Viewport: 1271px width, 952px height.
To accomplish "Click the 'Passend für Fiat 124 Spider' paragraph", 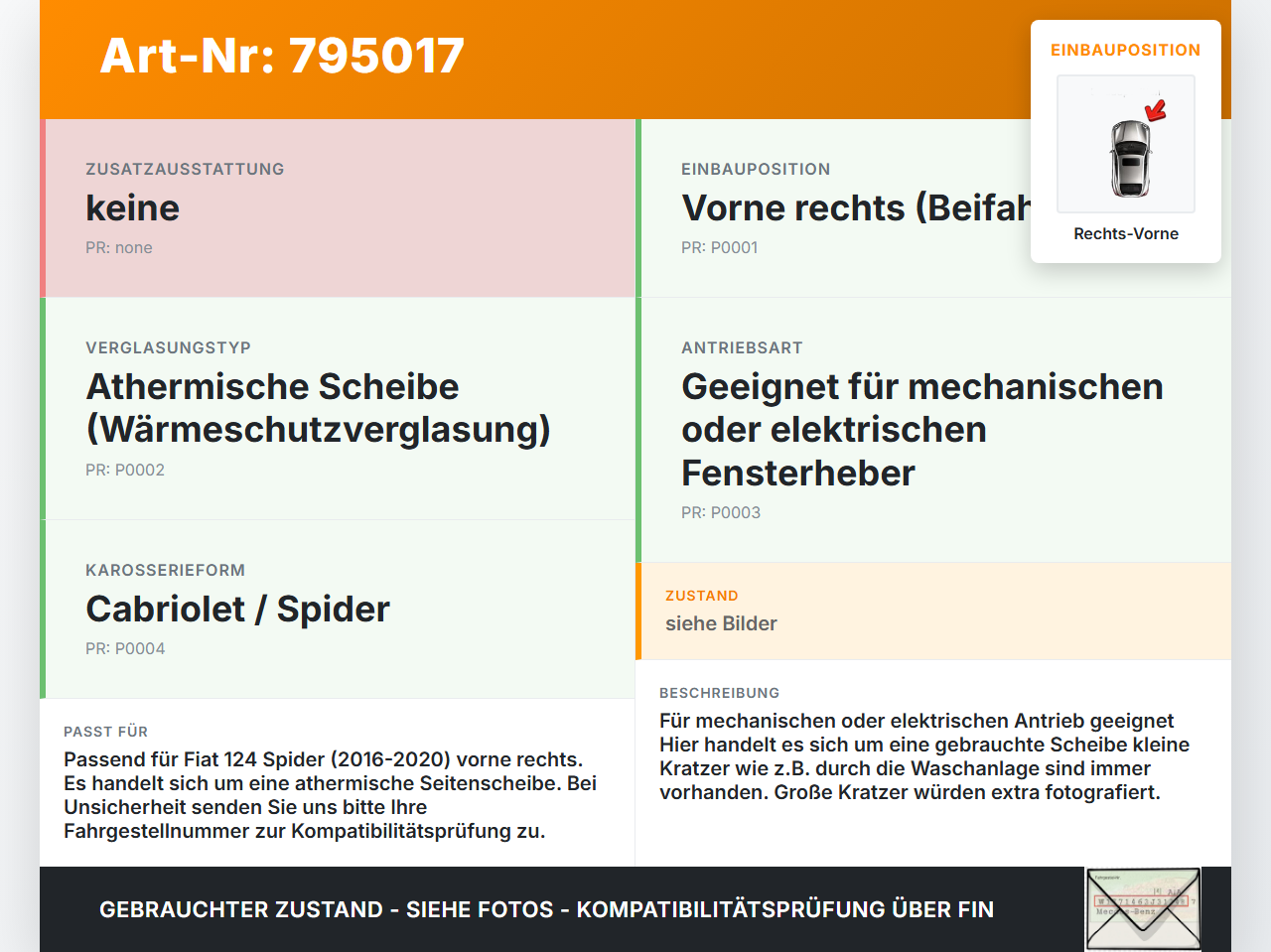I will click(331, 795).
